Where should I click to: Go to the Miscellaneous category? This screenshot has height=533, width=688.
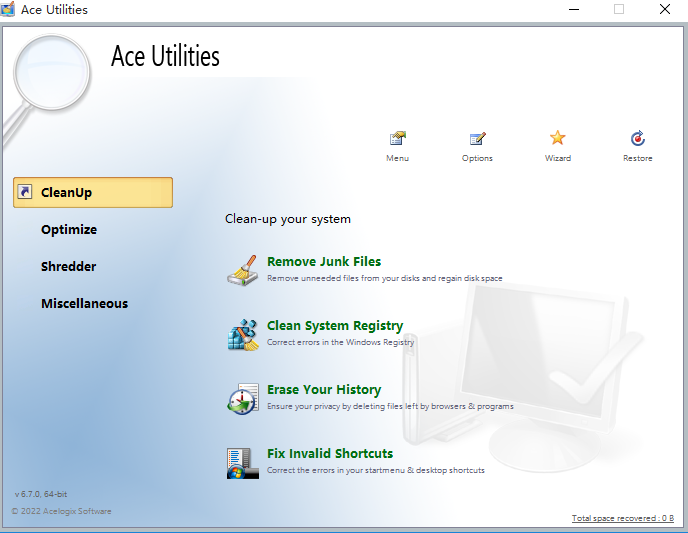point(84,304)
